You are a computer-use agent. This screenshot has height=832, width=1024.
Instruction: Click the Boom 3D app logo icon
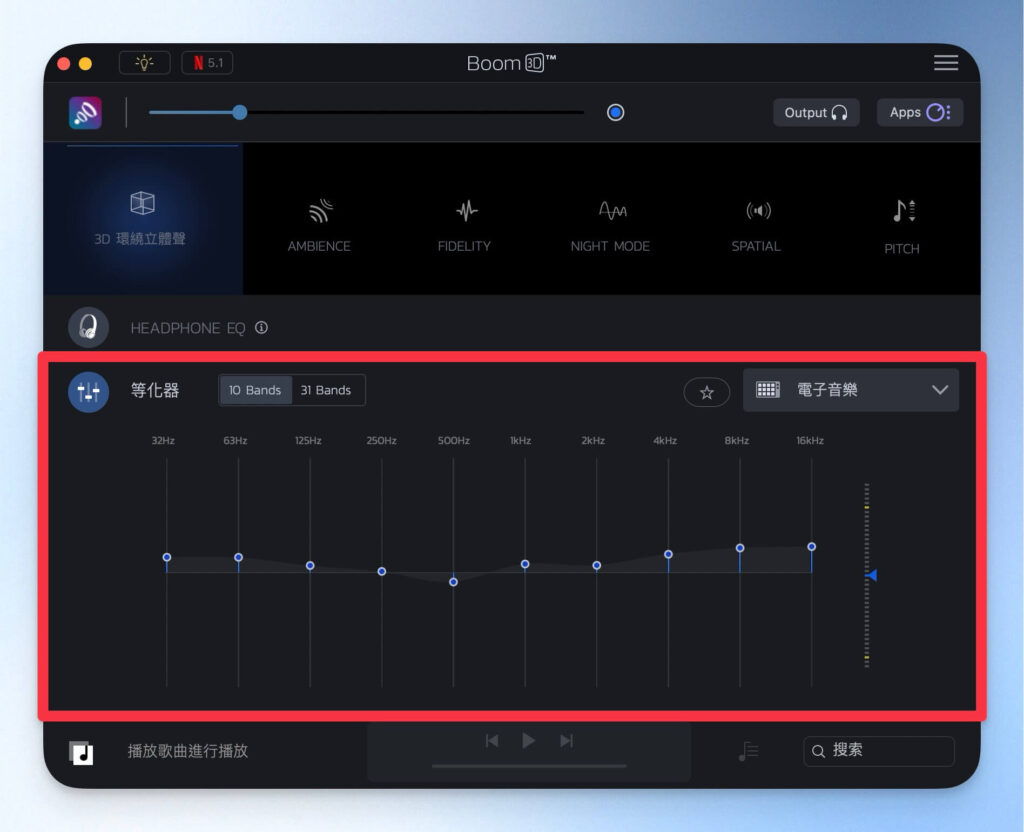tap(85, 113)
